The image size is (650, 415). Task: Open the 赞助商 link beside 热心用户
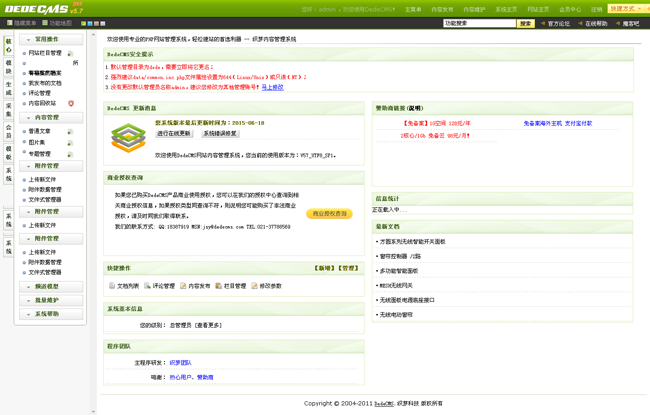point(205,377)
